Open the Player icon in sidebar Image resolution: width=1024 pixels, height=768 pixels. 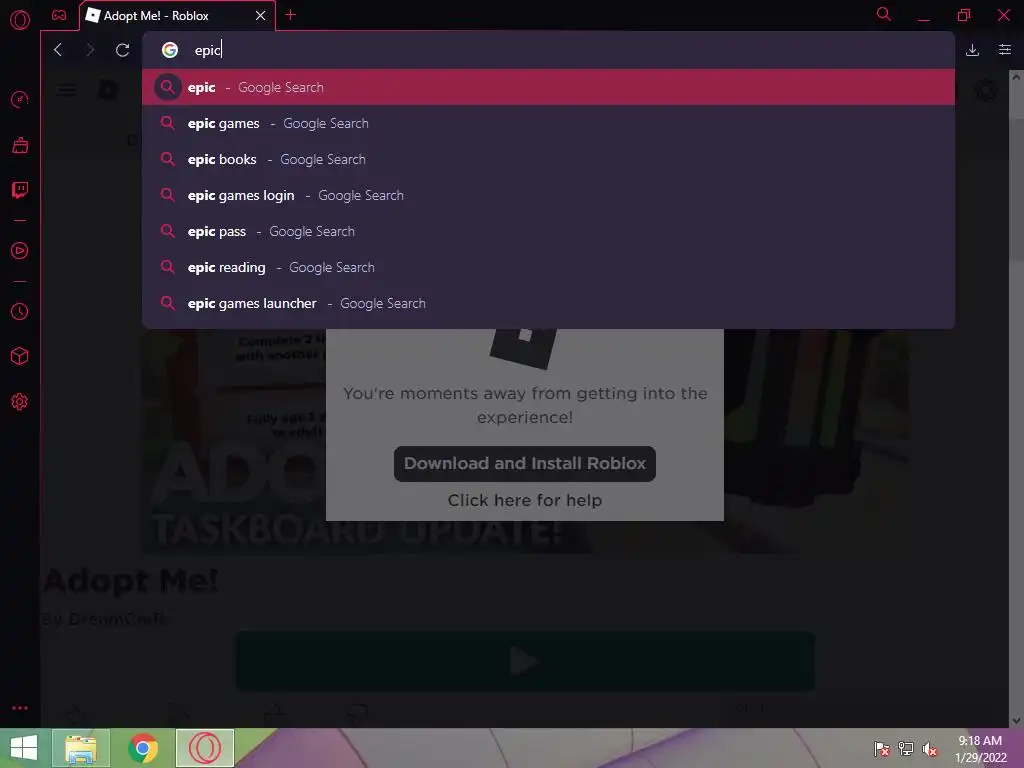20,251
